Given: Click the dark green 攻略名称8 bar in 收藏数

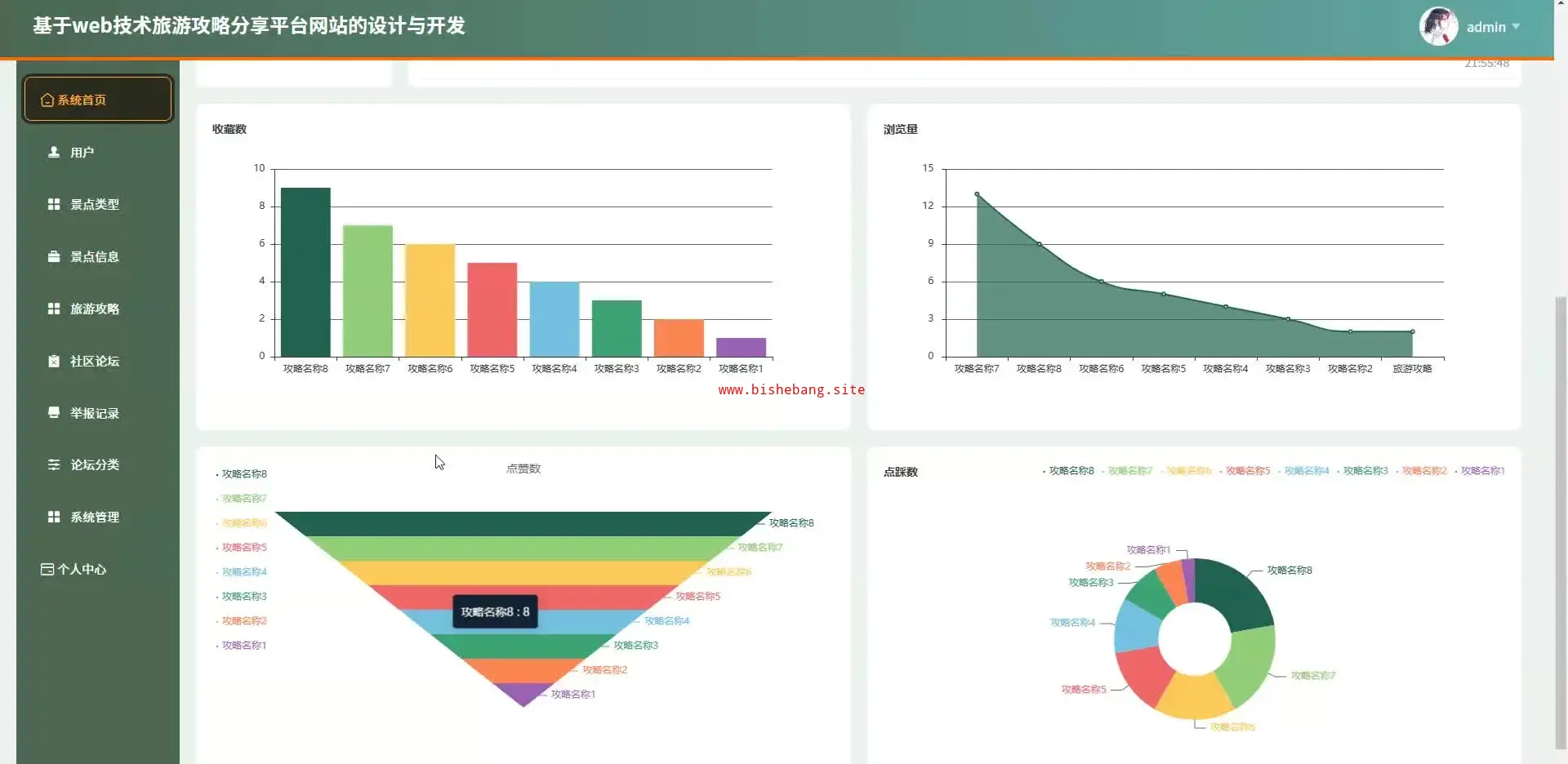Looking at the screenshot, I should (305, 272).
